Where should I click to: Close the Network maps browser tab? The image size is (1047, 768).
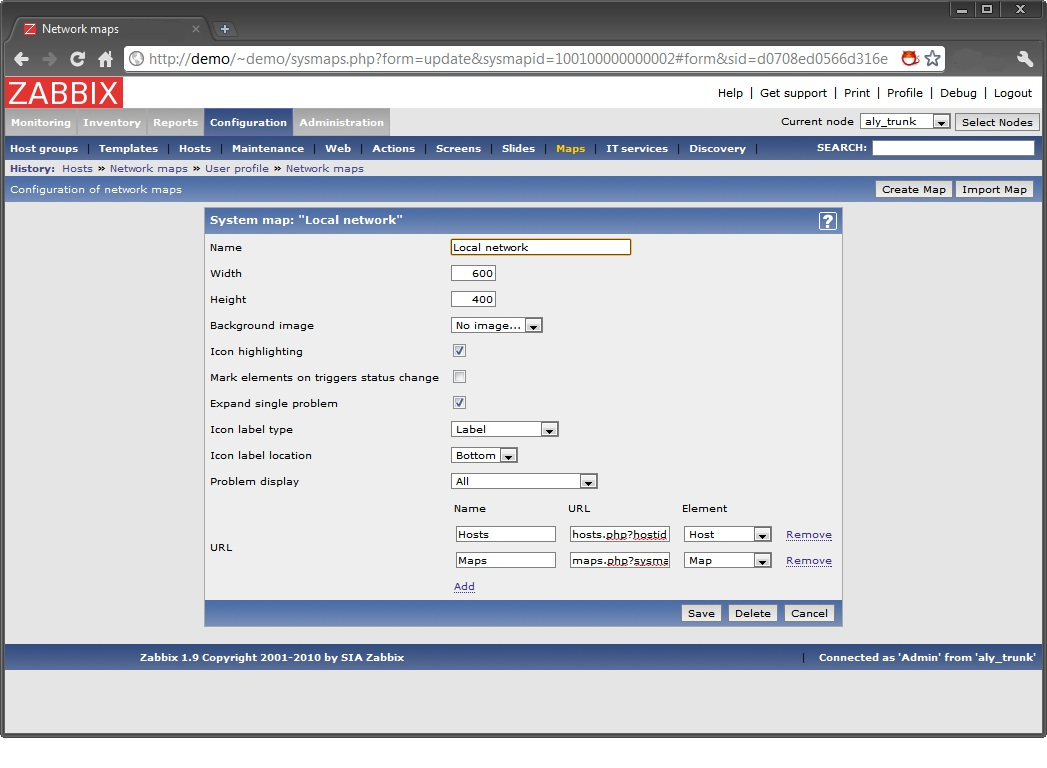(x=196, y=29)
